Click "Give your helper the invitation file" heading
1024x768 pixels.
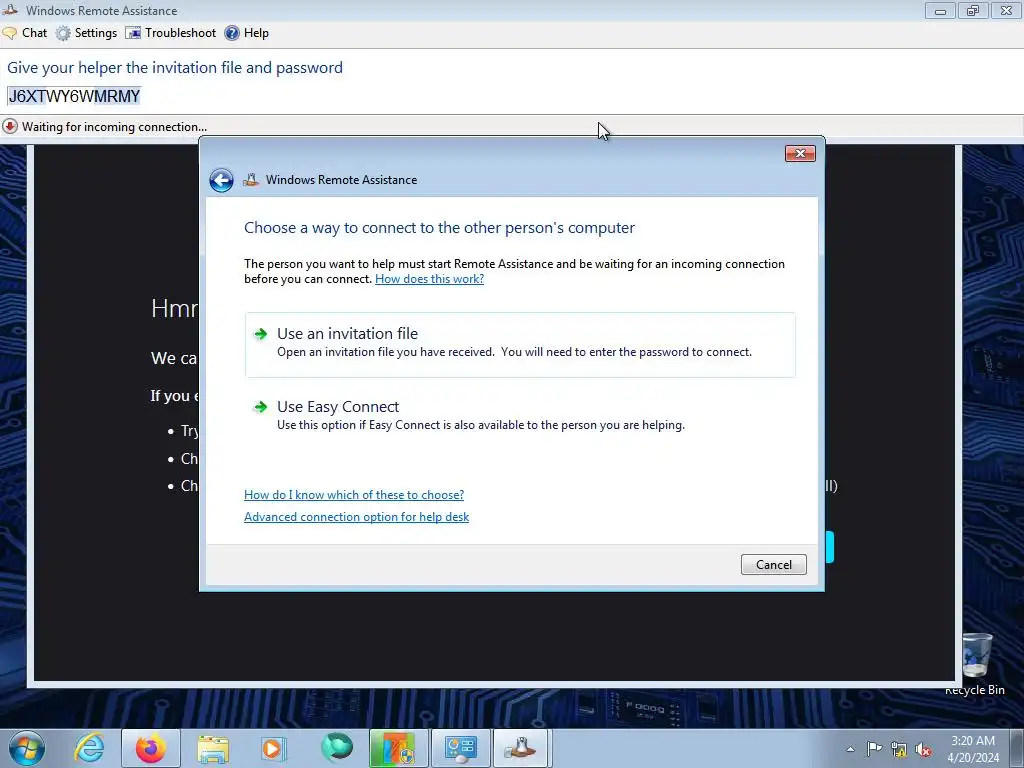pyautogui.click(x=175, y=68)
